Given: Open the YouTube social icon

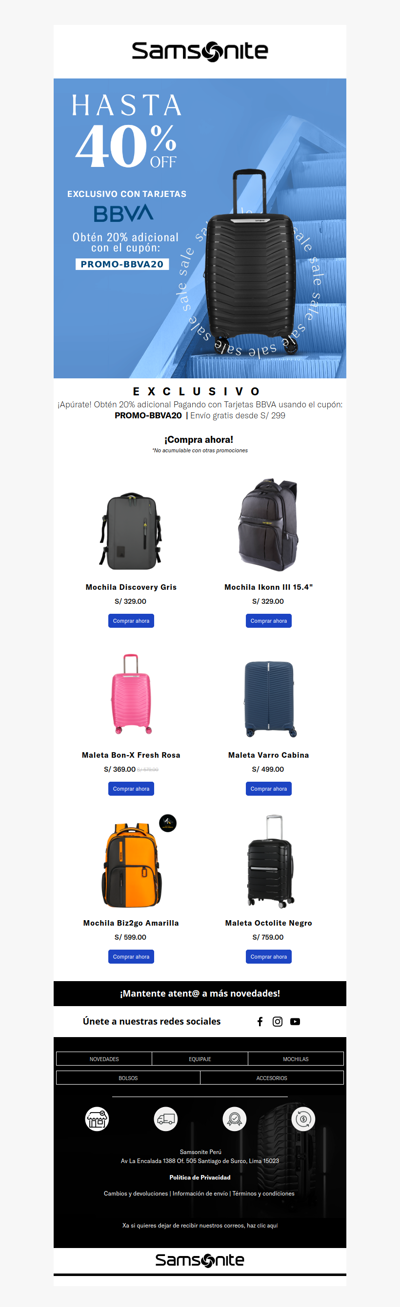Looking at the screenshot, I should [x=295, y=1021].
